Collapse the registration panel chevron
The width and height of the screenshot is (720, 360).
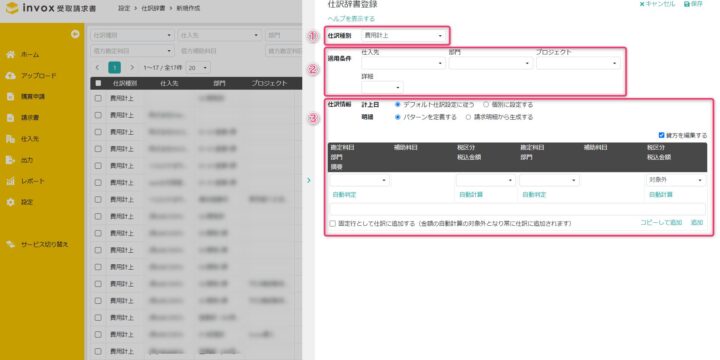pyautogui.click(x=309, y=180)
